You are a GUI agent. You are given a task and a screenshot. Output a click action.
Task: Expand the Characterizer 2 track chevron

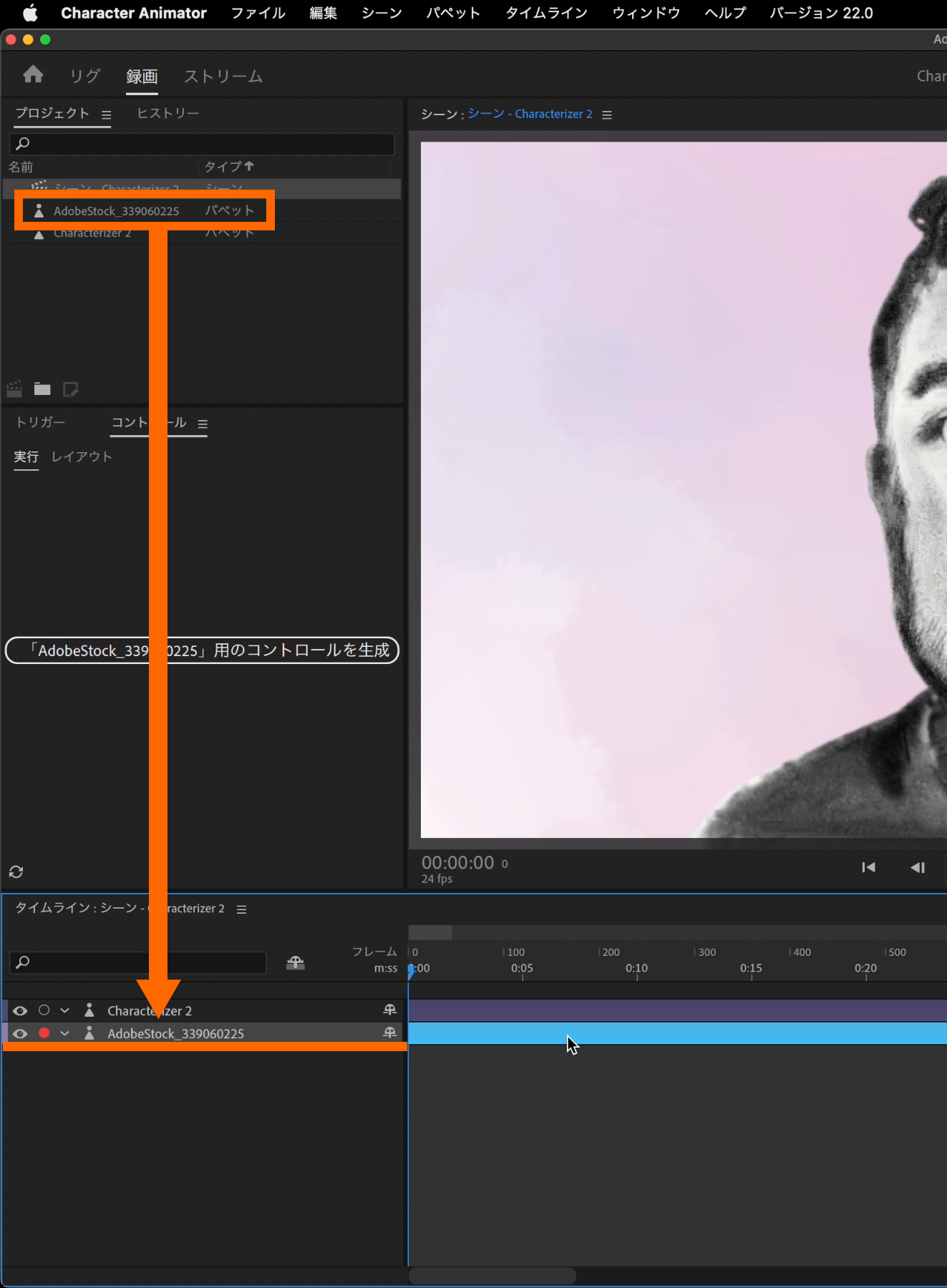coord(65,1010)
